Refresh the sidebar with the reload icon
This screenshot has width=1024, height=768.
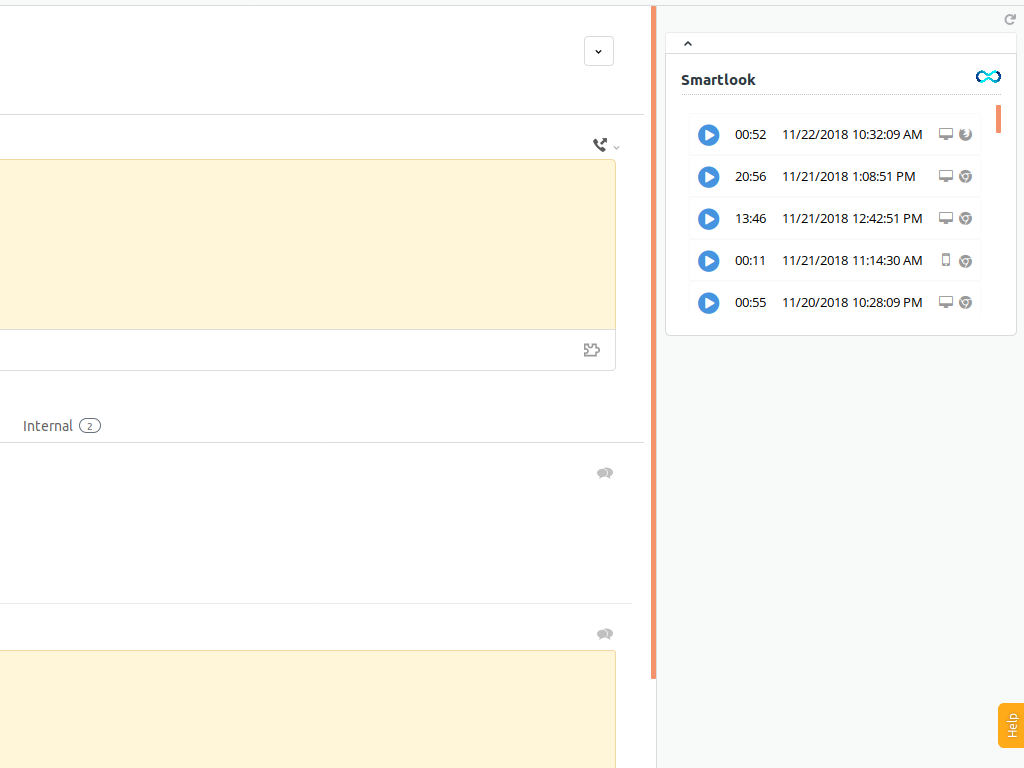click(x=1010, y=20)
